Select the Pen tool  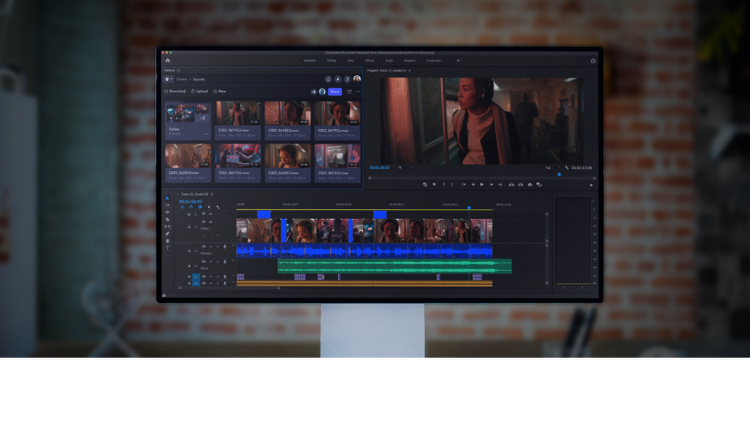tap(167, 234)
